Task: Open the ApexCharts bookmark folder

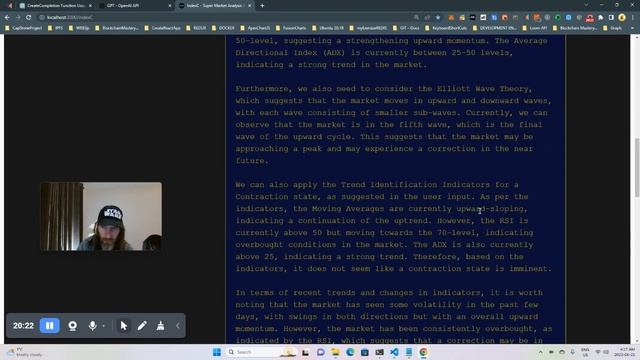Action: click(256, 28)
